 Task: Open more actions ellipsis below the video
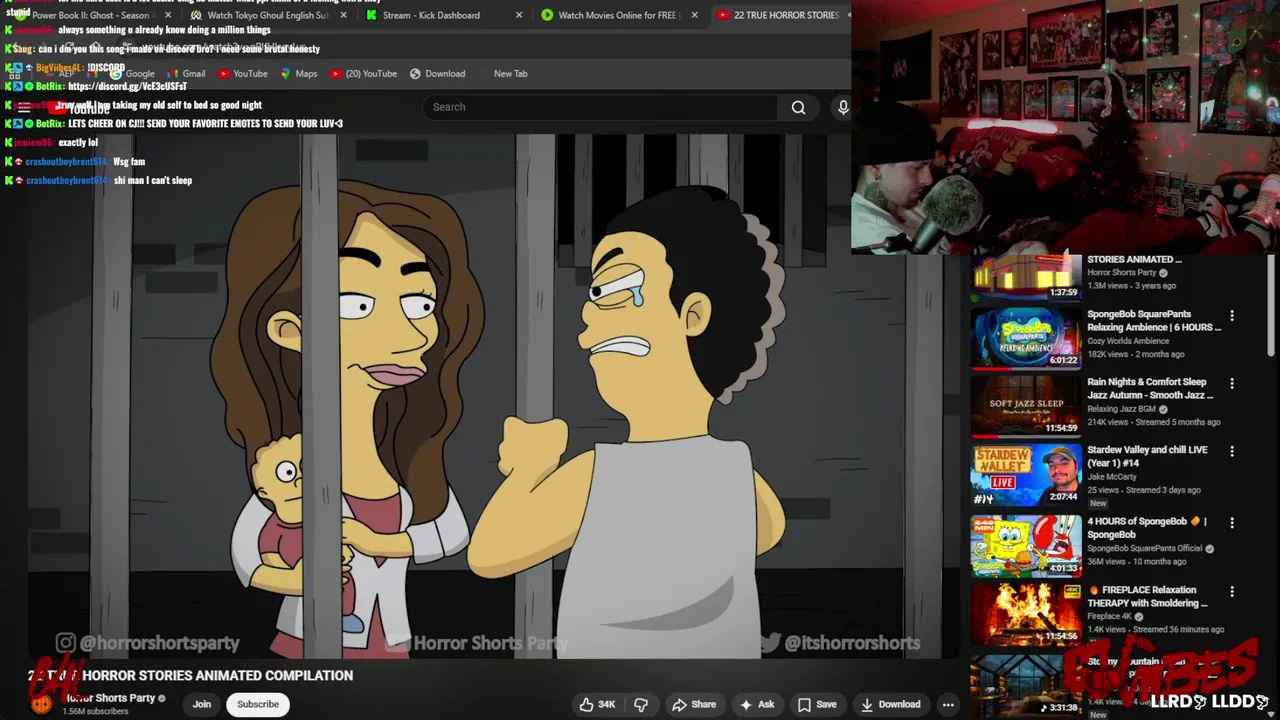(948, 704)
